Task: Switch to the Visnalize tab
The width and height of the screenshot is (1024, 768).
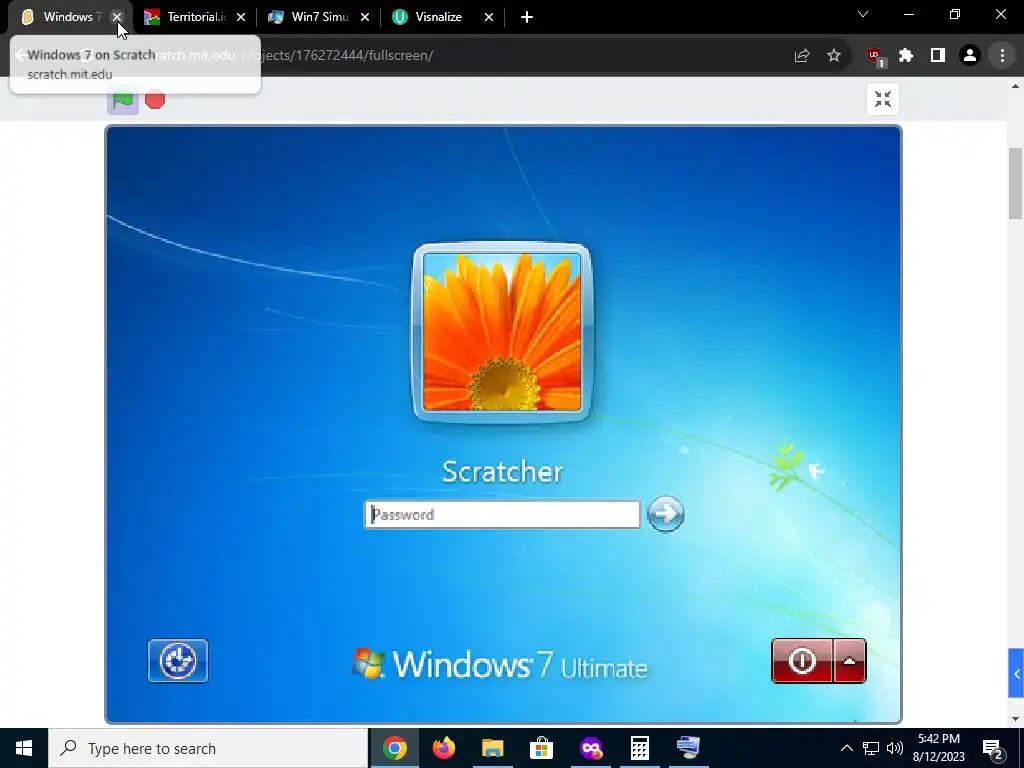Action: click(x=438, y=17)
